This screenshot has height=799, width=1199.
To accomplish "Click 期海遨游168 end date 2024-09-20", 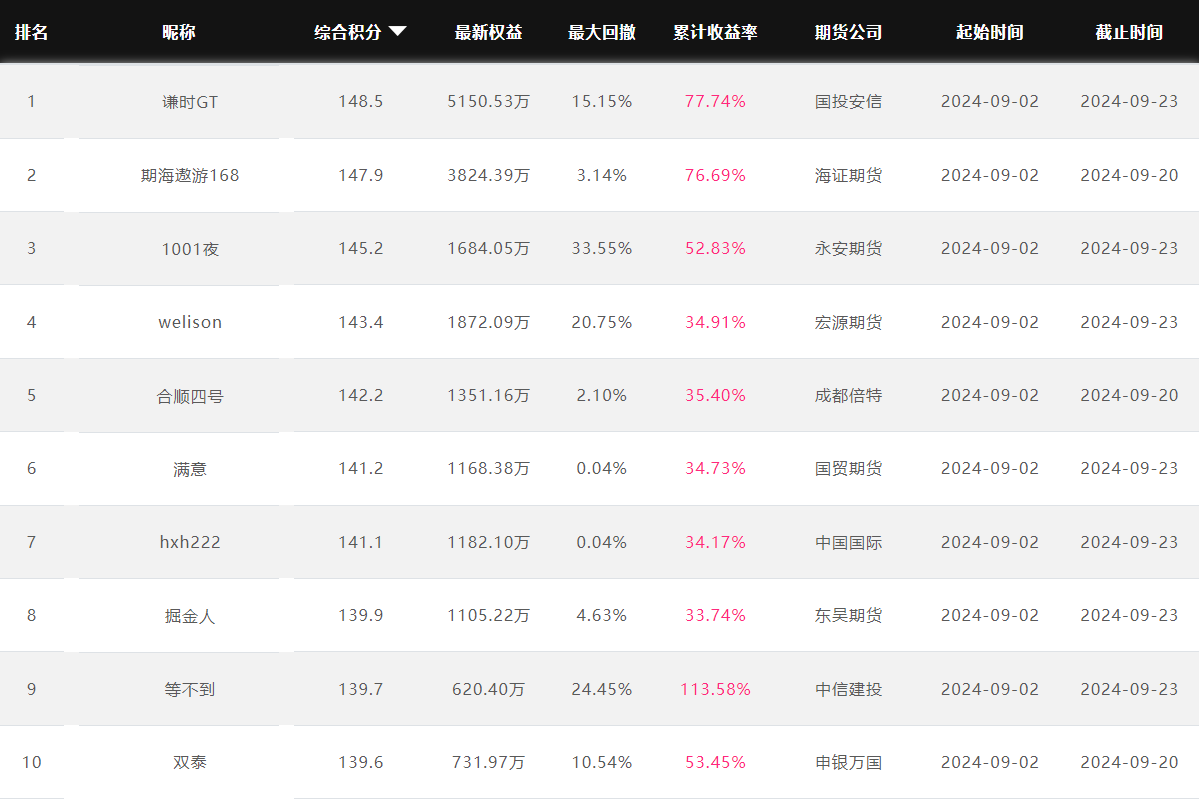I will pos(1129,175).
